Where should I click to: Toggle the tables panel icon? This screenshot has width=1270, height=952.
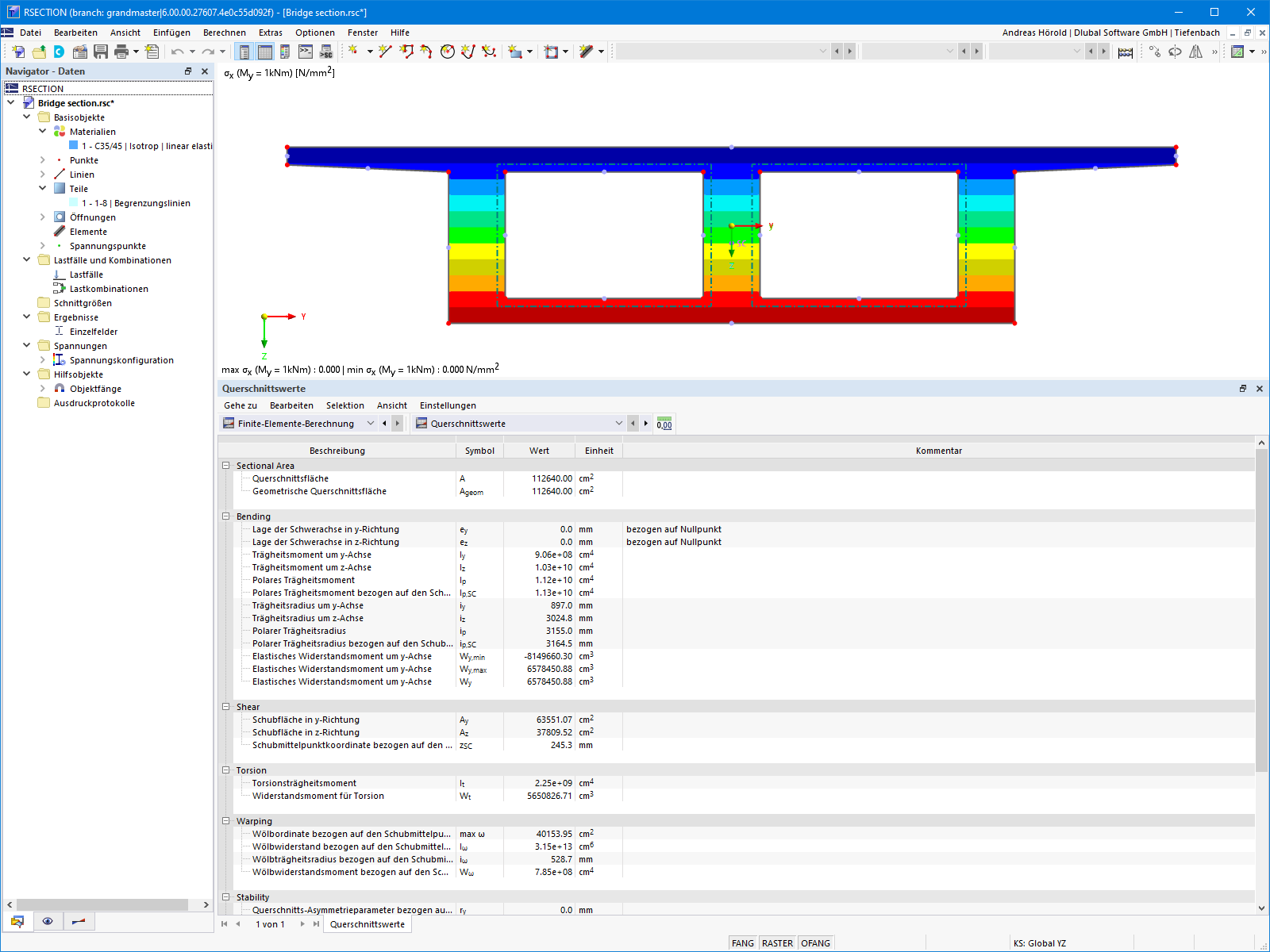coord(265,52)
